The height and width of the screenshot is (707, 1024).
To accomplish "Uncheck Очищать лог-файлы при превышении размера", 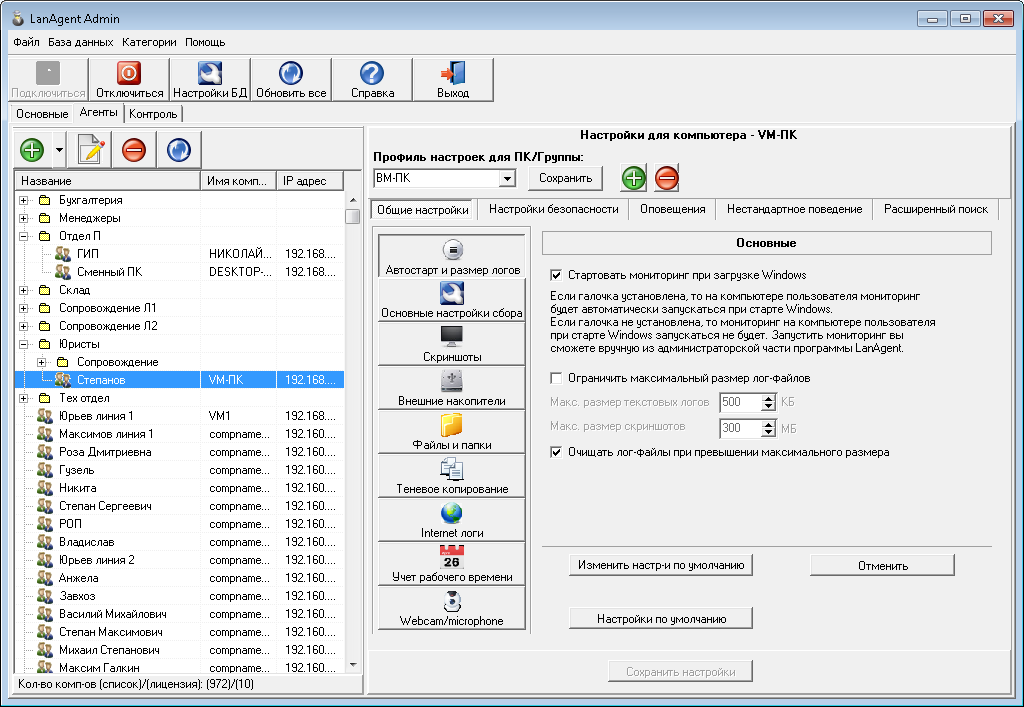I will tap(557, 452).
